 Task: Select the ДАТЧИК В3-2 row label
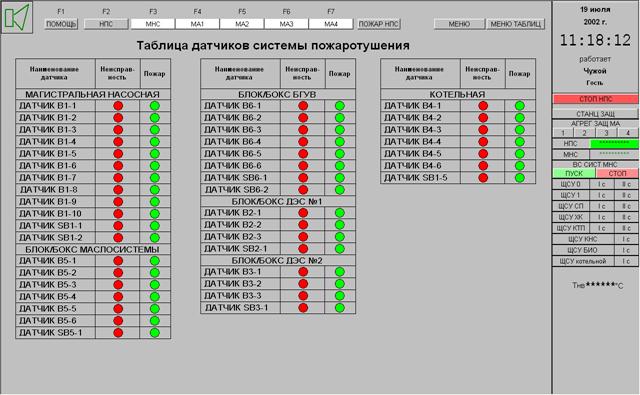coord(233,284)
